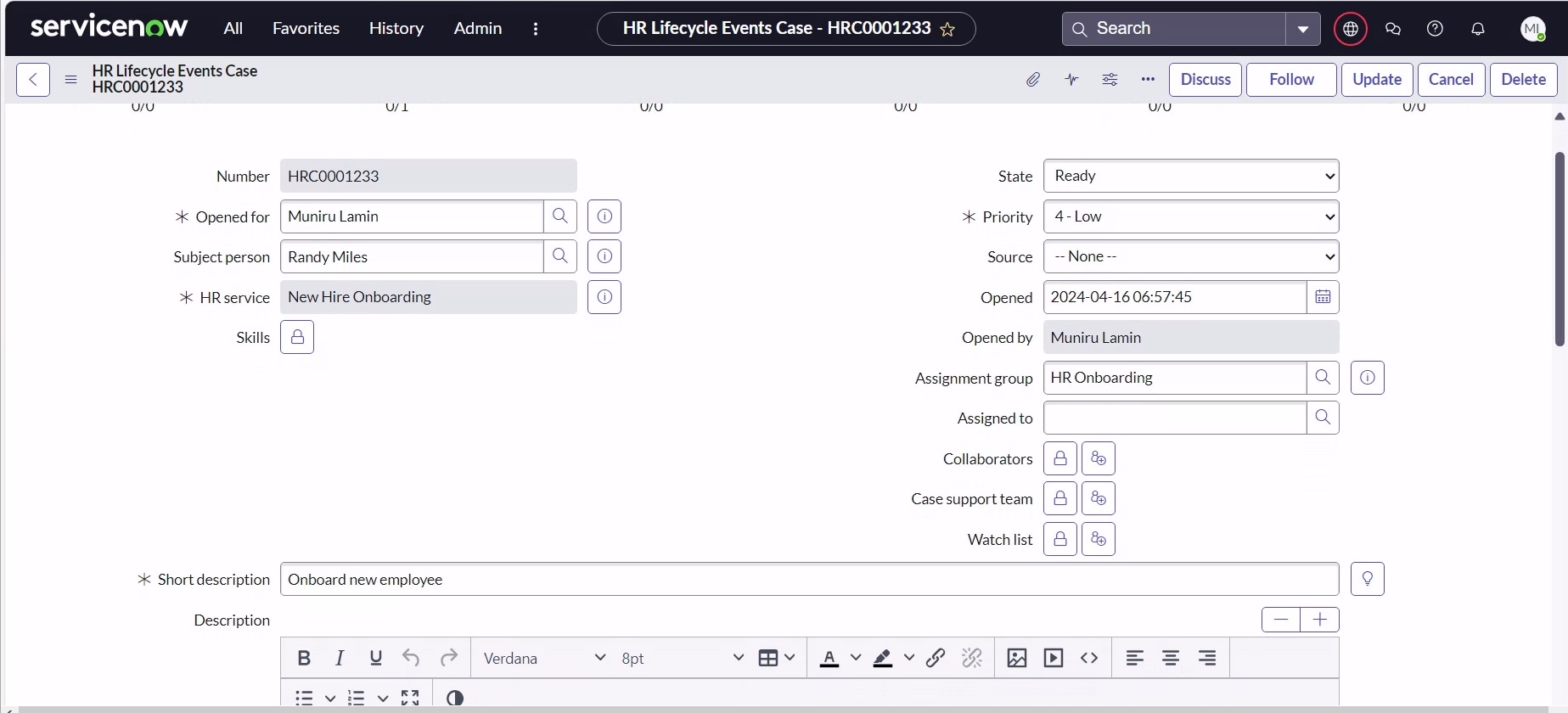Open the chat sidebar icon
The image size is (1568, 713).
click(x=1393, y=29)
